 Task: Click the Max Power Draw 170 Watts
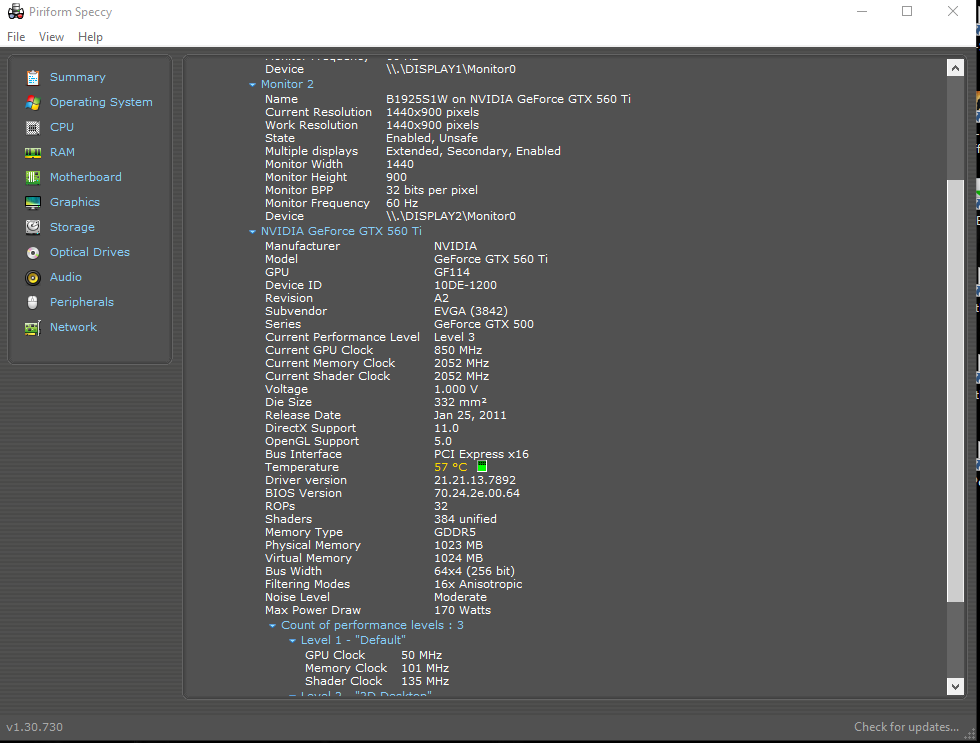click(x=462, y=610)
